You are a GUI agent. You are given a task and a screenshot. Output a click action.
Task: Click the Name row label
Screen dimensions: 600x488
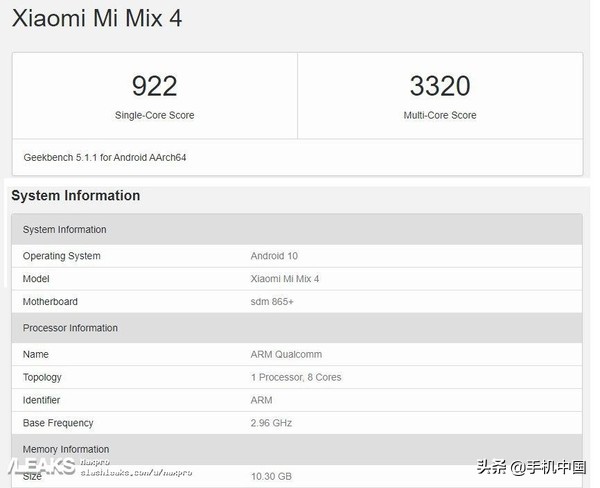tap(36, 354)
